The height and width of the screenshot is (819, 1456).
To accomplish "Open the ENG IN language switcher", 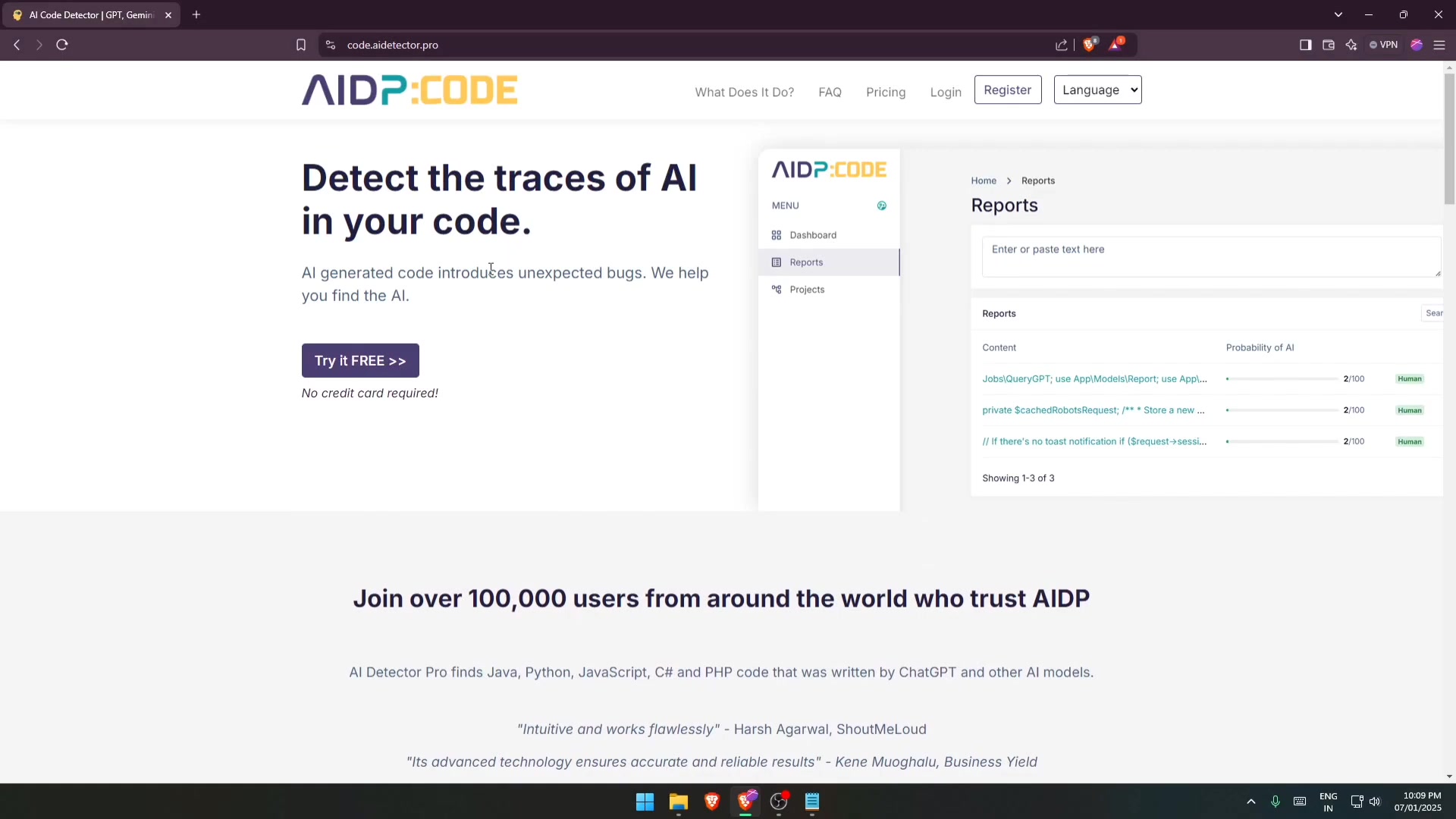I will [x=1328, y=802].
